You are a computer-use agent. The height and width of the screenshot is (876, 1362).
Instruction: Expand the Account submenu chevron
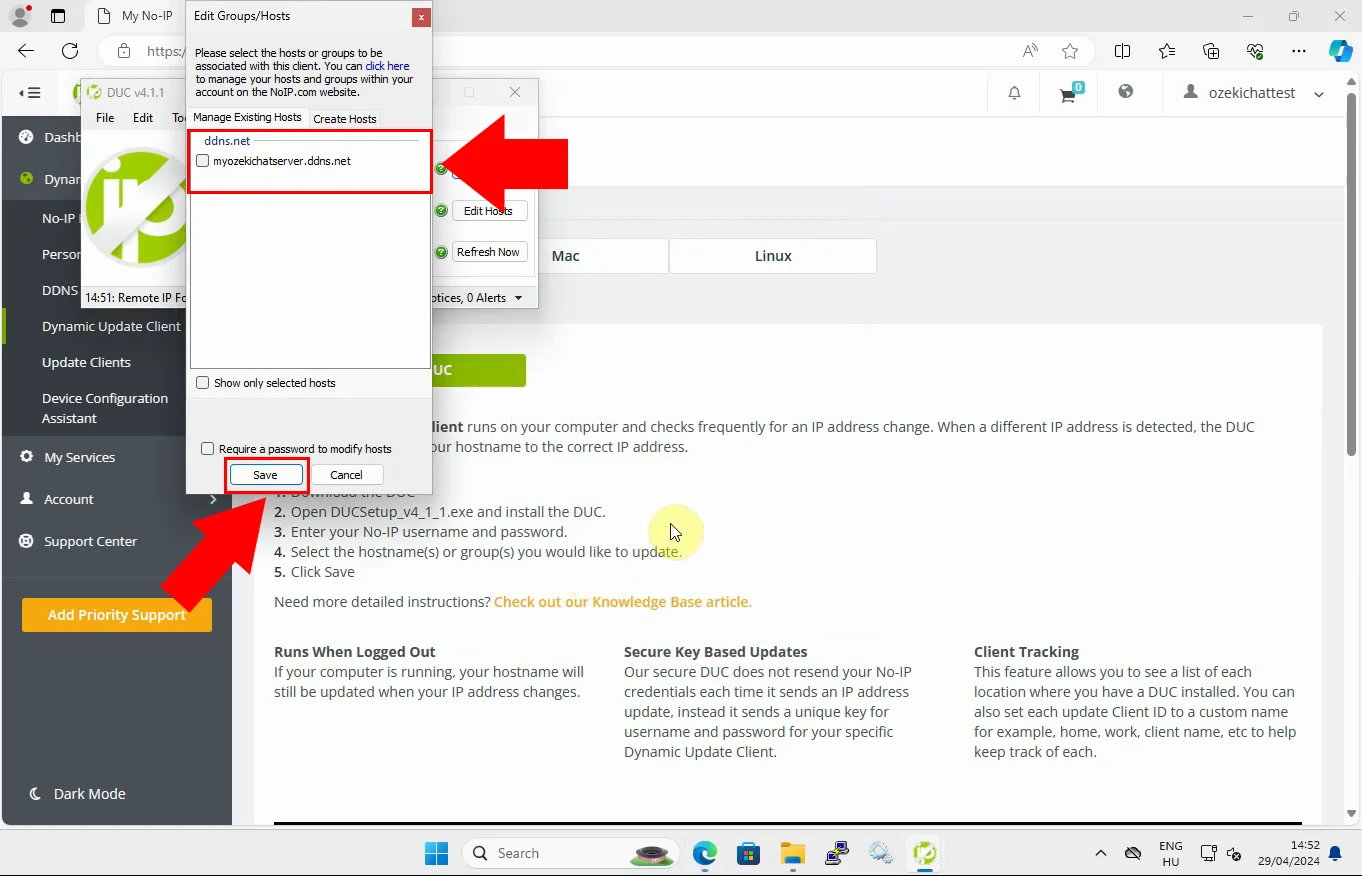click(x=213, y=499)
